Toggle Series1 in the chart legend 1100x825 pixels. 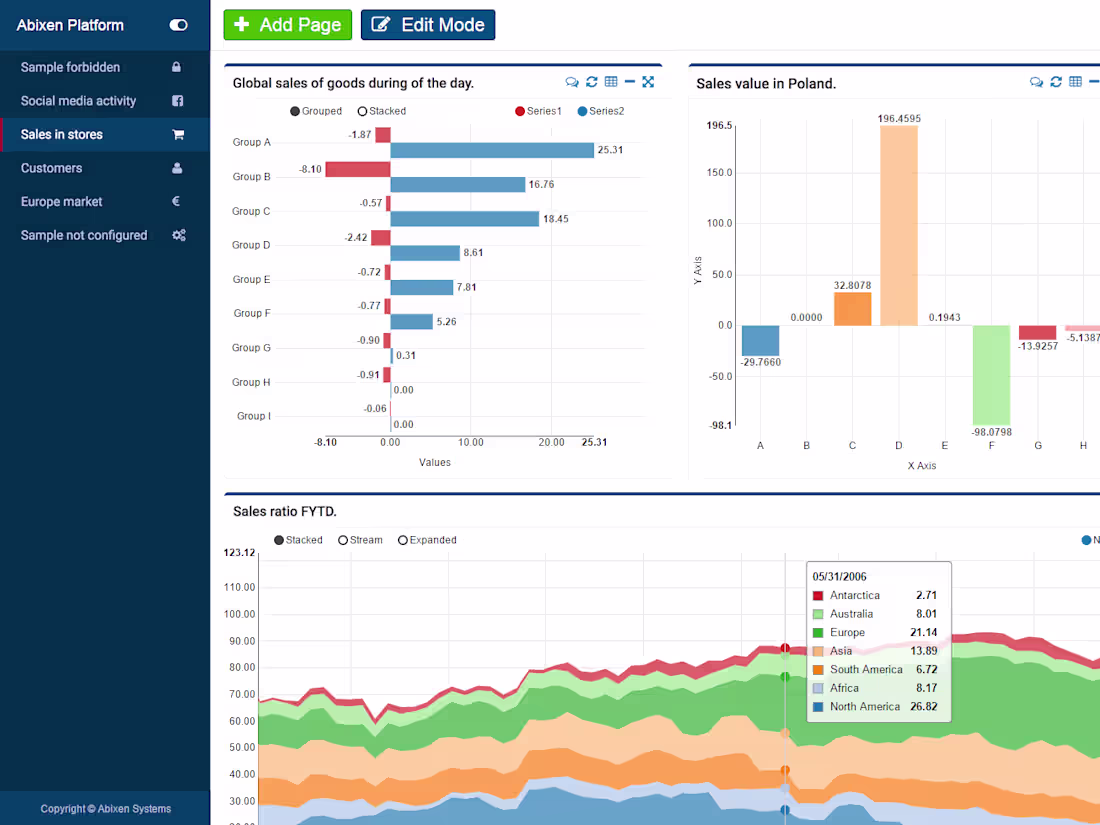tap(538, 111)
